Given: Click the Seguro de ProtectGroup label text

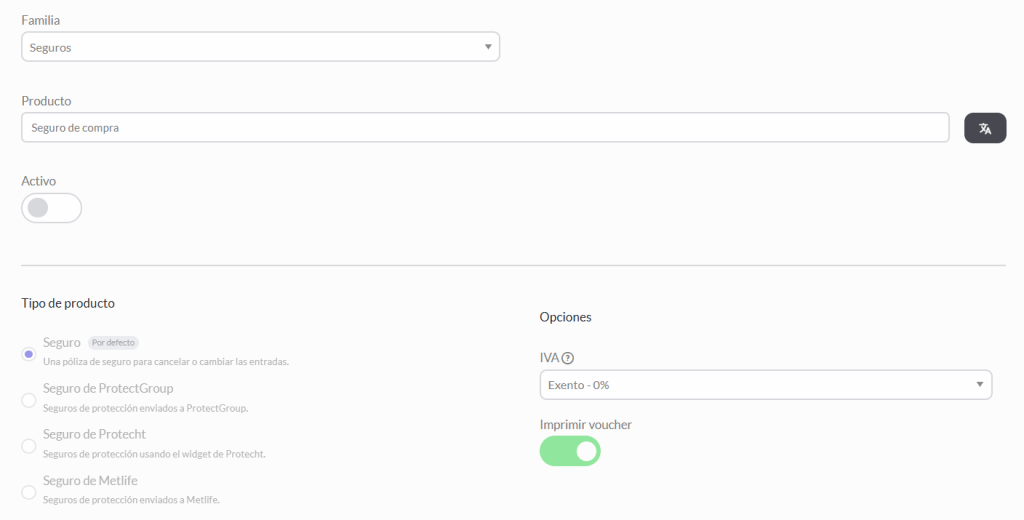Looking at the screenshot, I should click(108, 388).
